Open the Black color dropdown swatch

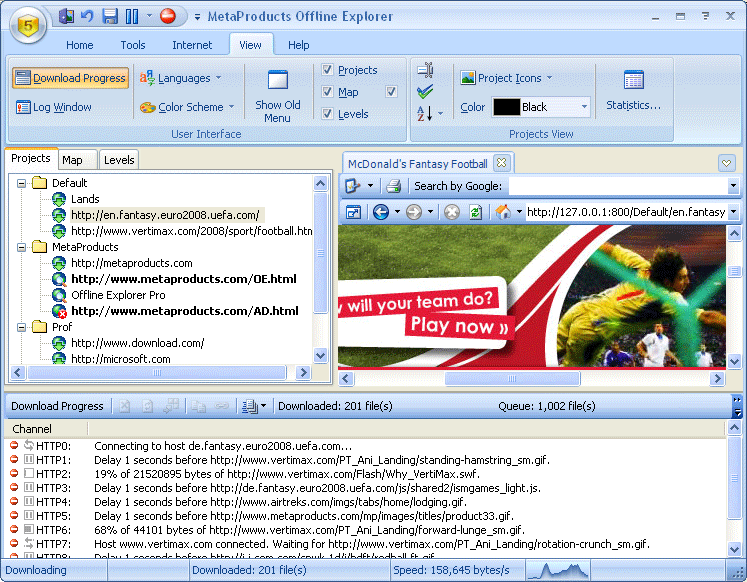[541, 107]
